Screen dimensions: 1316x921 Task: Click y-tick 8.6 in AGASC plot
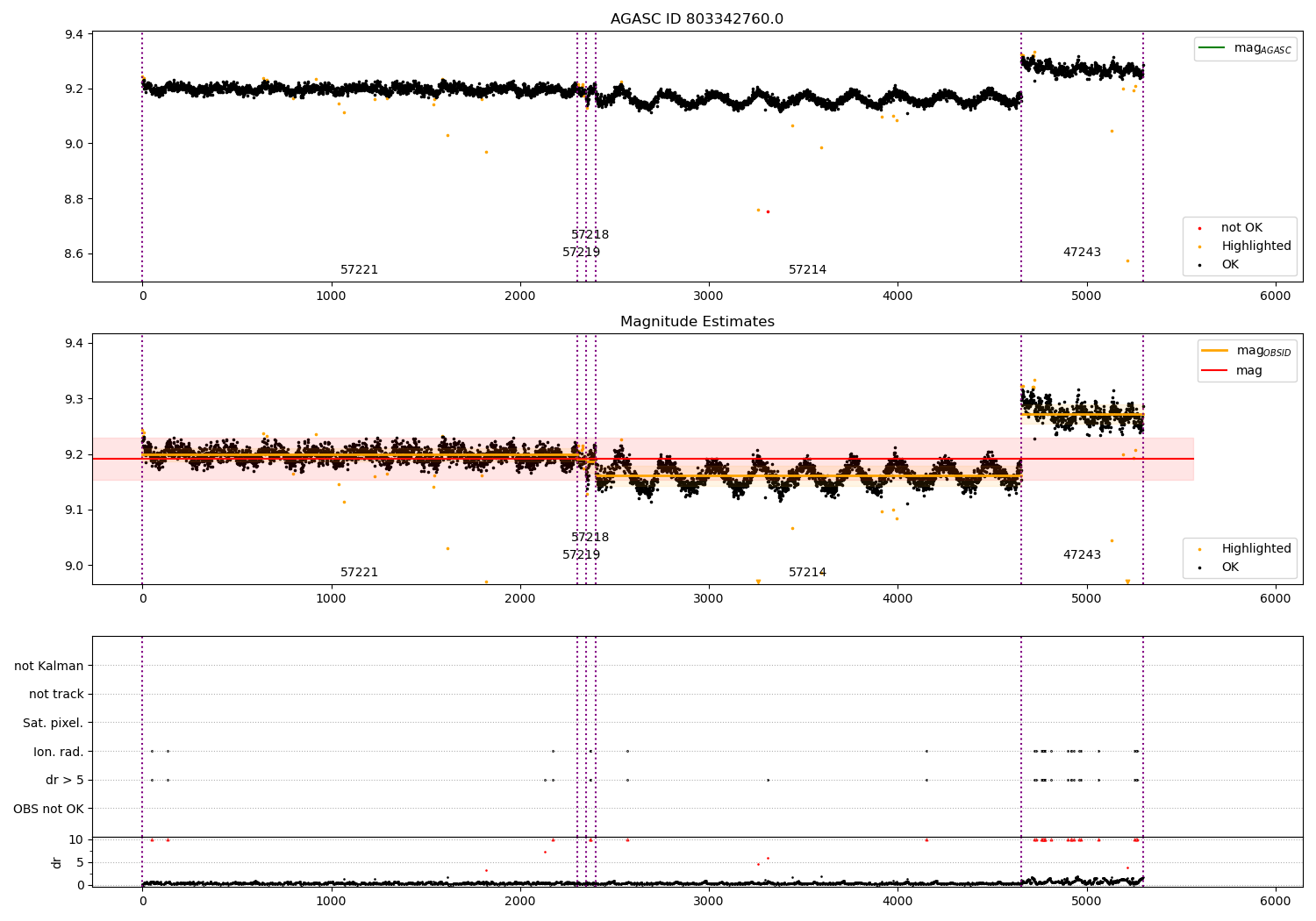click(75, 254)
